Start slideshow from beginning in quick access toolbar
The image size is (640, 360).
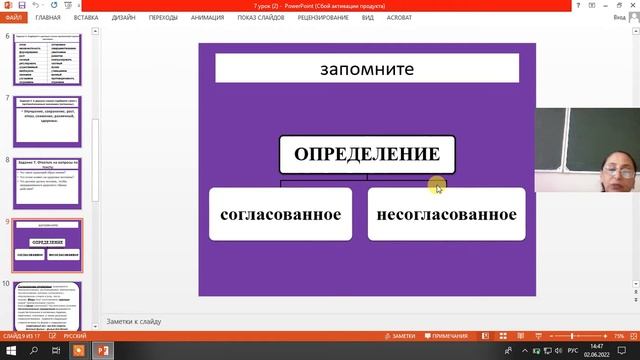(68, 5)
